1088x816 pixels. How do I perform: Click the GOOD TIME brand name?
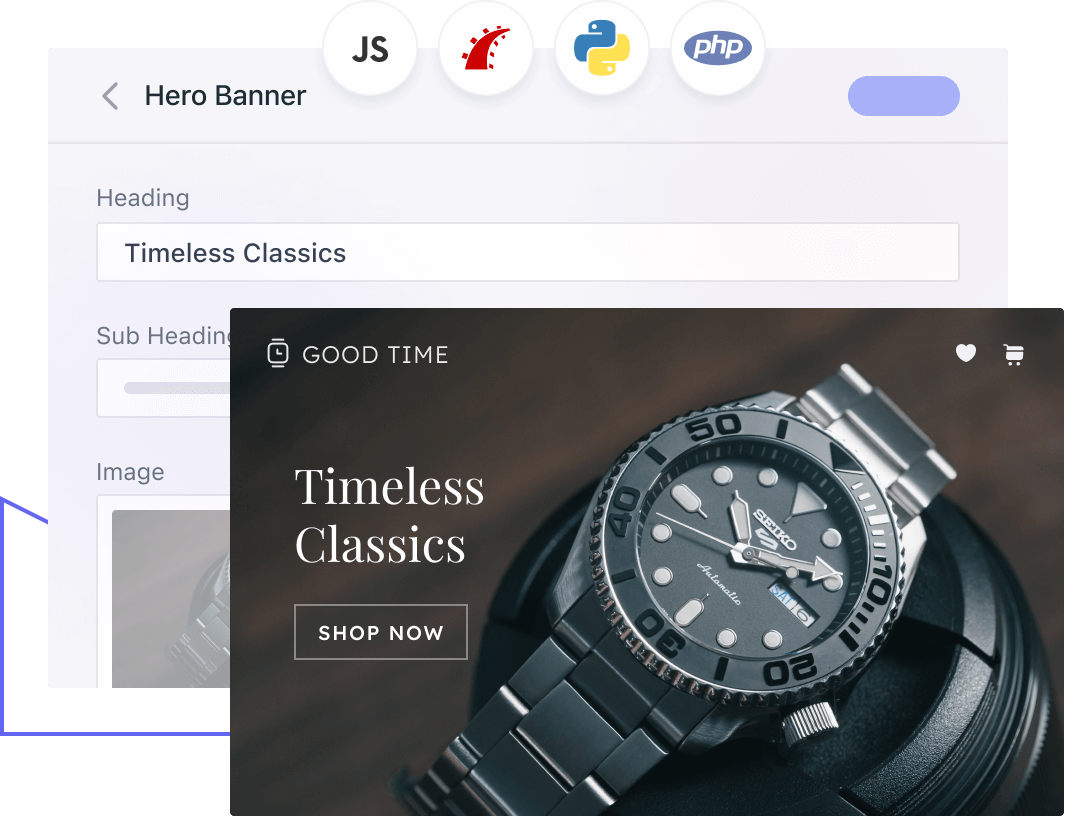pyautogui.click(x=375, y=355)
